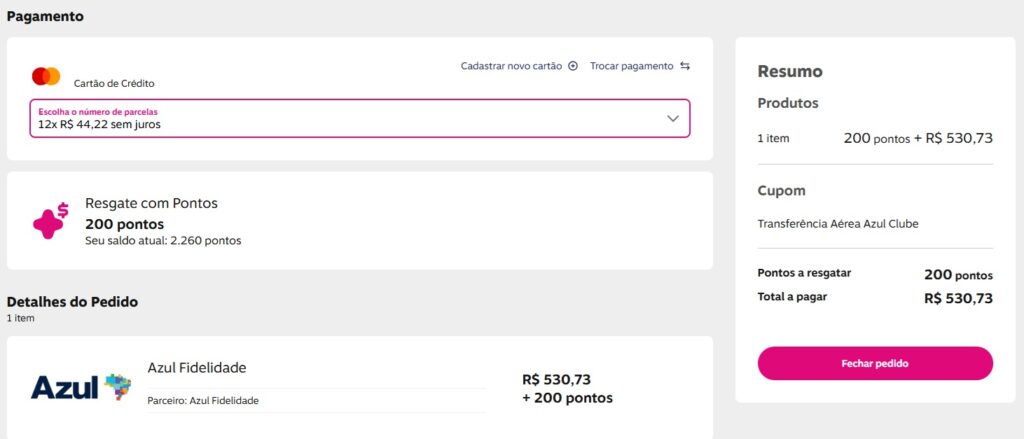Click the Mastercard logo icon

coord(46,77)
